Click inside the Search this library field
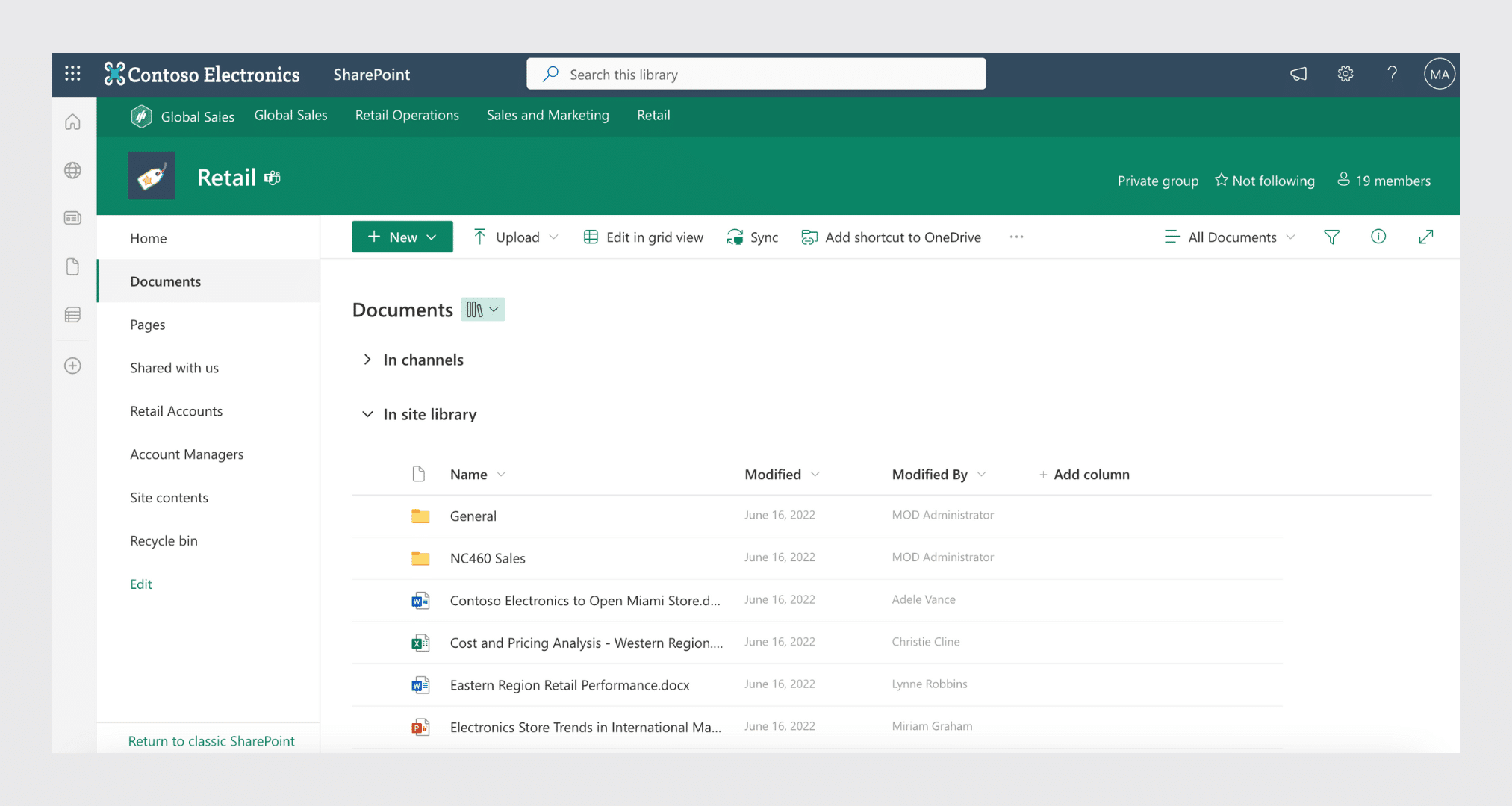The height and width of the screenshot is (806, 1512). coord(755,74)
